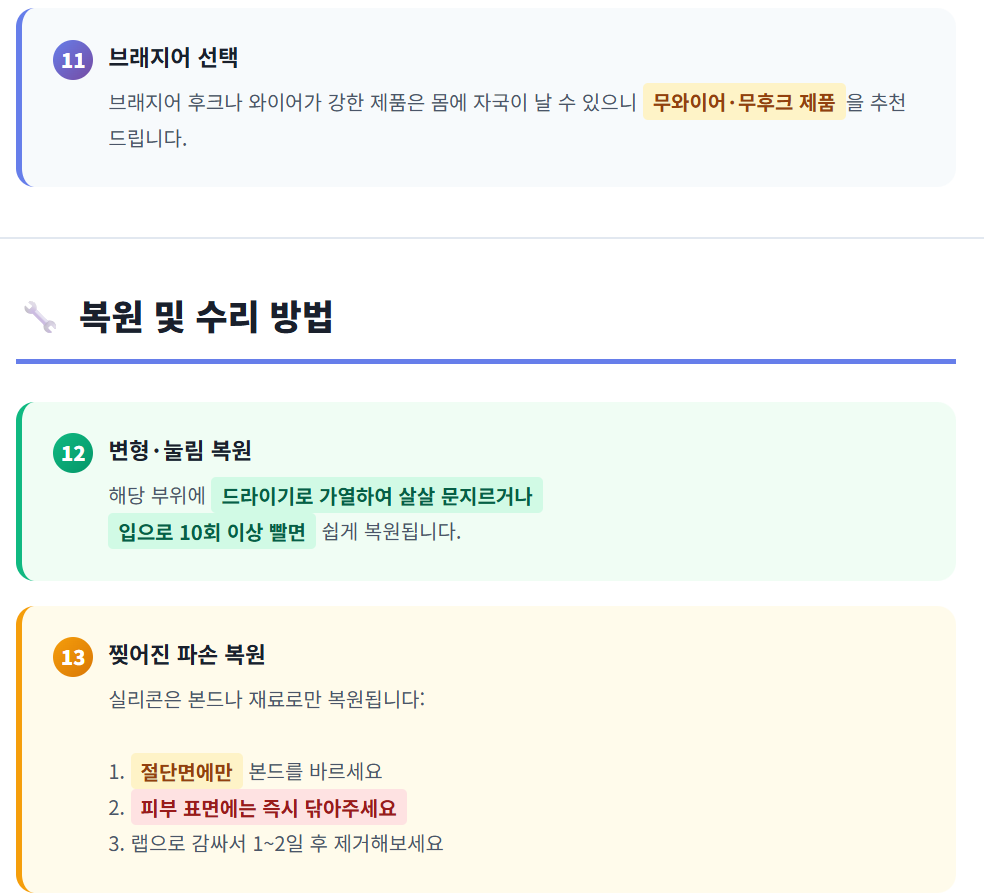The height and width of the screenshot is (896, 984).
Task: Click the 해당 부위에 text in card 12
Action: pyautogui.click(x=157, y=495)
